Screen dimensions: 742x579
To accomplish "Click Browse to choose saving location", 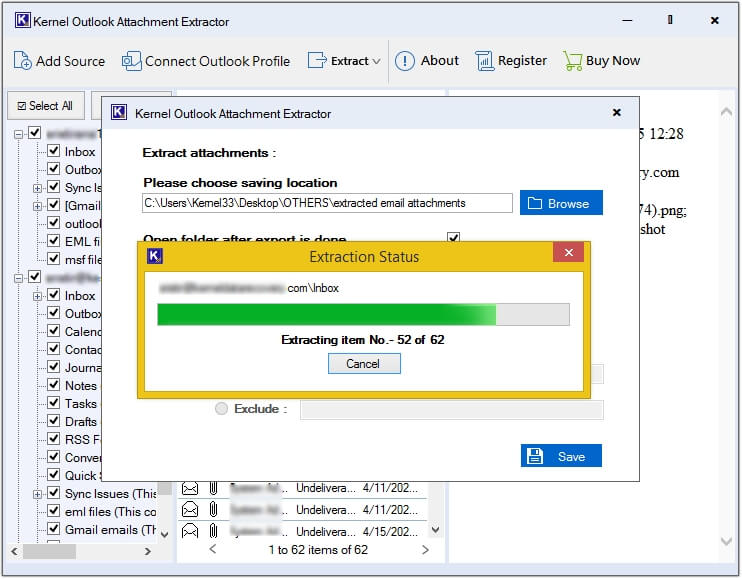I will click(x=561, y=203).
